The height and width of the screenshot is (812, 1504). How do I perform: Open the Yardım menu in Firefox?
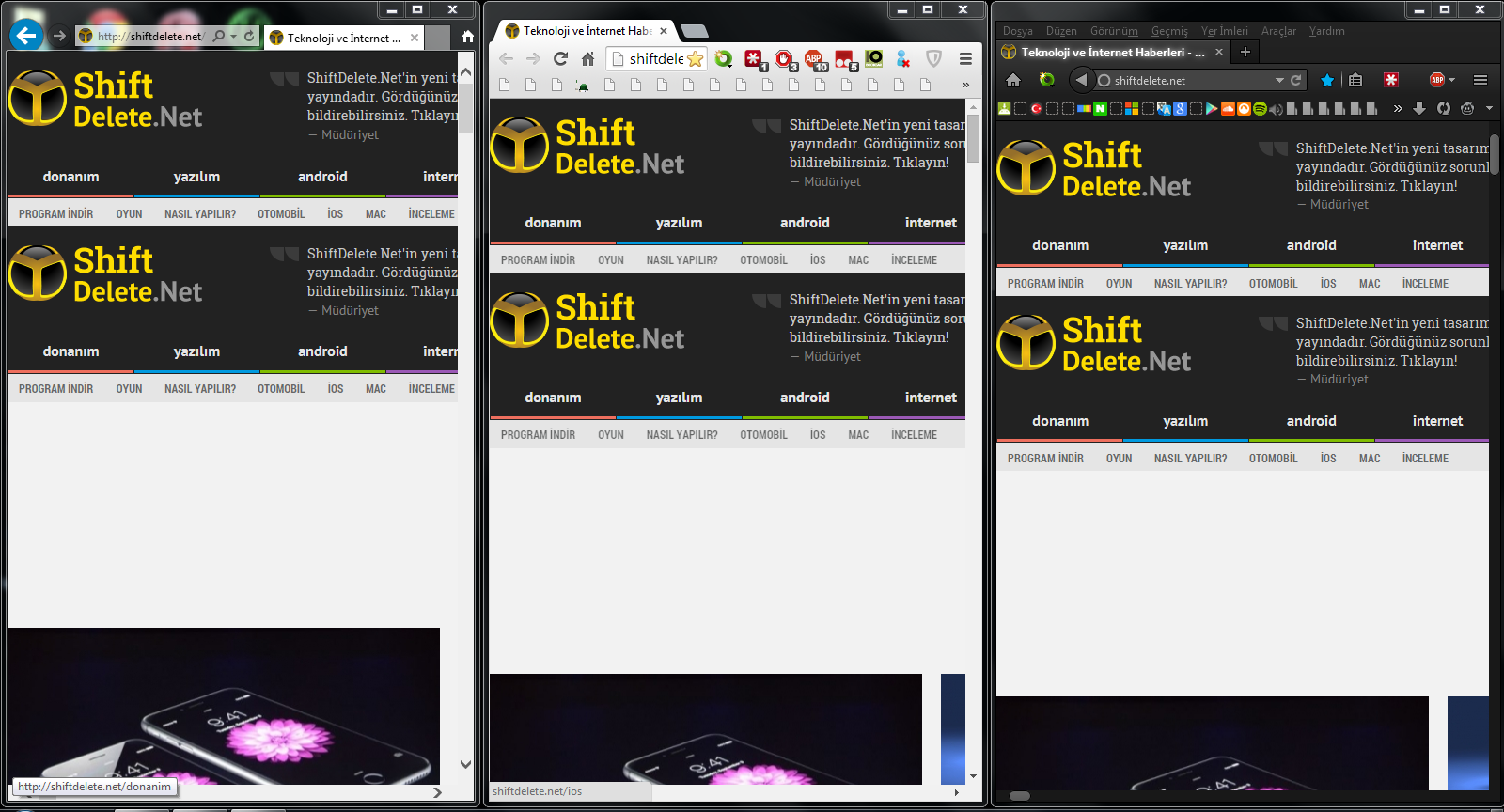[x=1326, y=31]
